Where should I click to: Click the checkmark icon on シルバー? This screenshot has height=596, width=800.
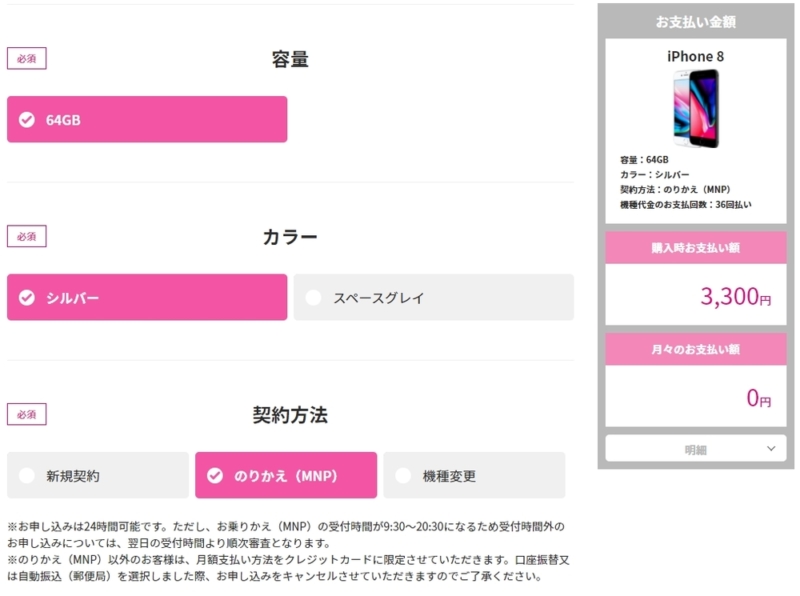coord(27,297)
